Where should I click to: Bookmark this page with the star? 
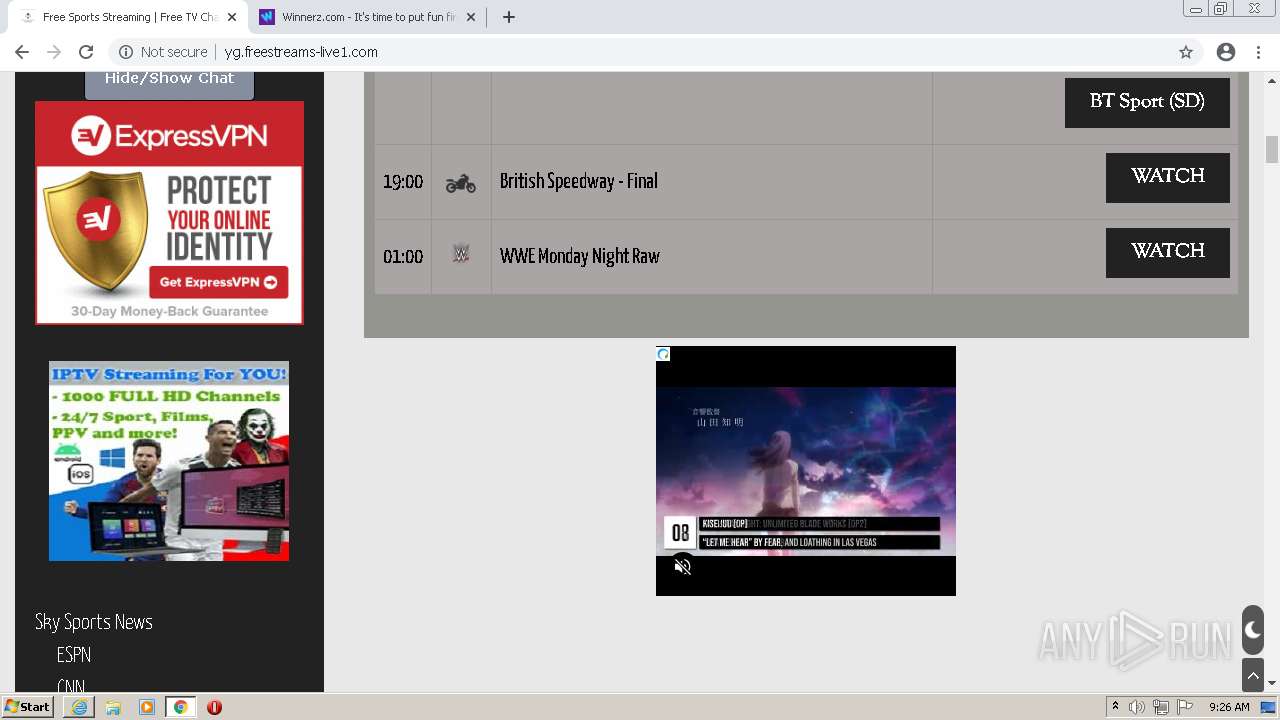pyautogui.click(x=1186, y=52)
